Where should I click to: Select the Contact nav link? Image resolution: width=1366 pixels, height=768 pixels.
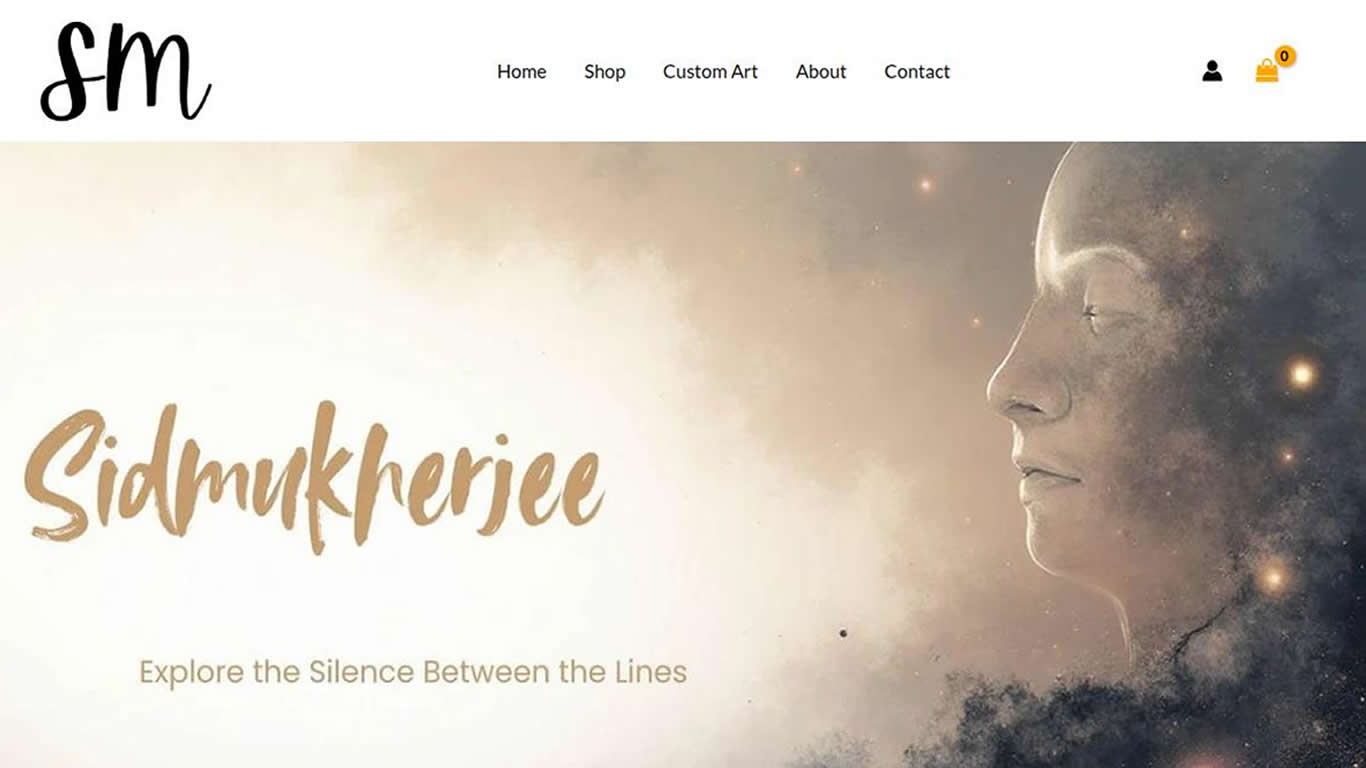tap(917, 72)
